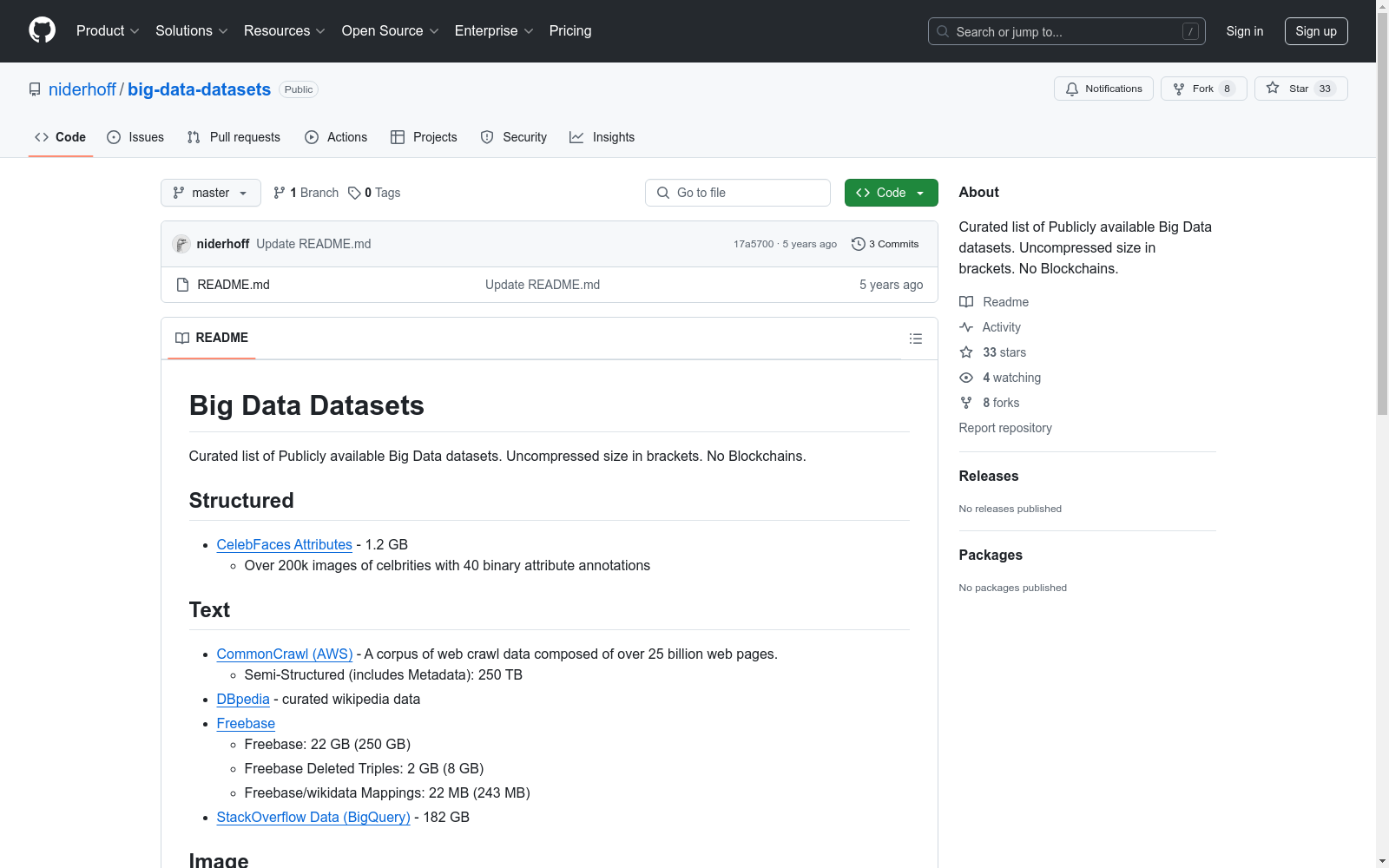Viewport: 1389px width, 868px height.
Task: Open the big-data-datasets repository link
Action: click(x=199, y=89)
